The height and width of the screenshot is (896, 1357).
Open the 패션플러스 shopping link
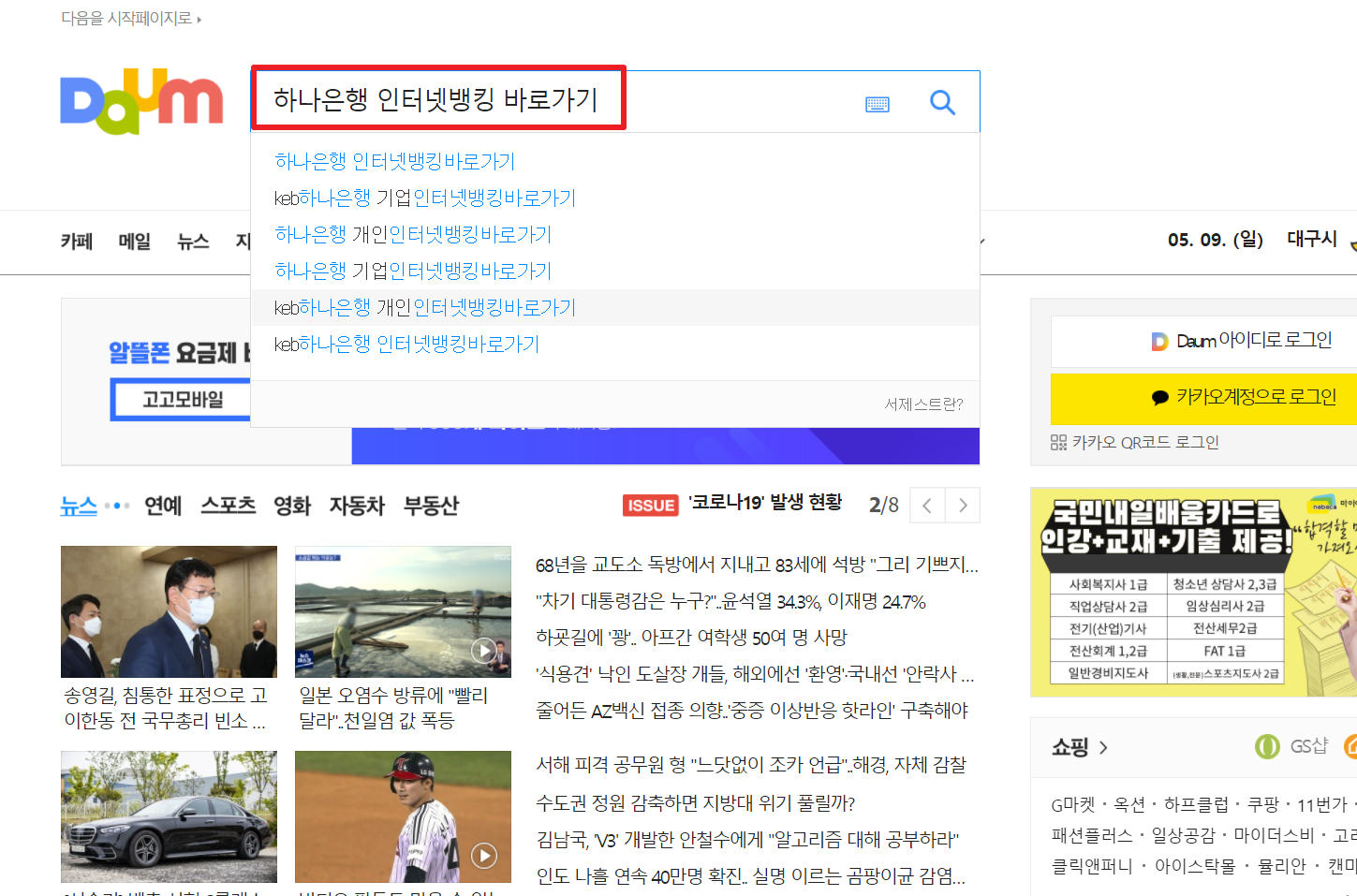(x=1092, y=835)
